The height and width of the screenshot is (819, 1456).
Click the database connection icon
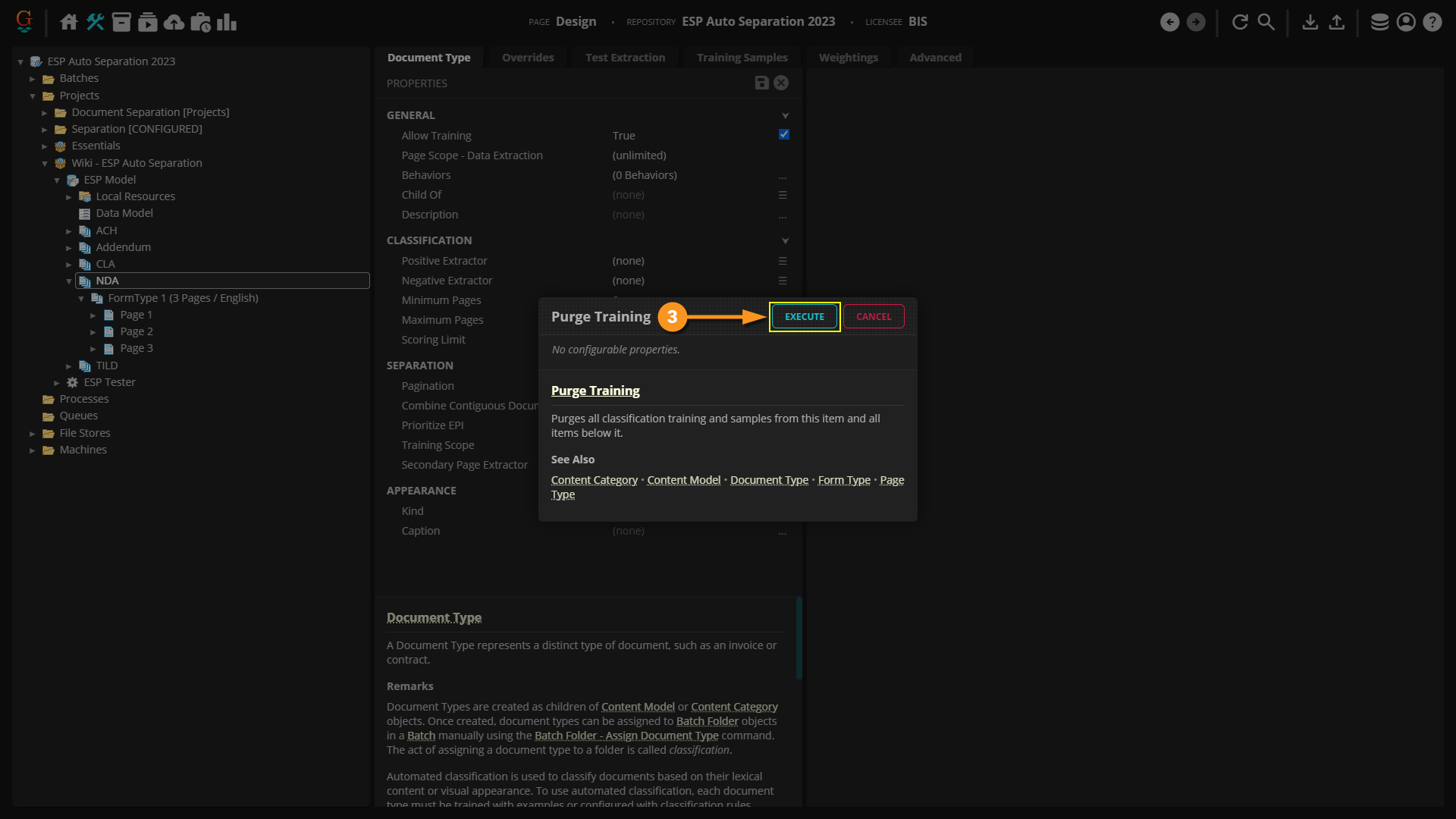coord(1379,22)
